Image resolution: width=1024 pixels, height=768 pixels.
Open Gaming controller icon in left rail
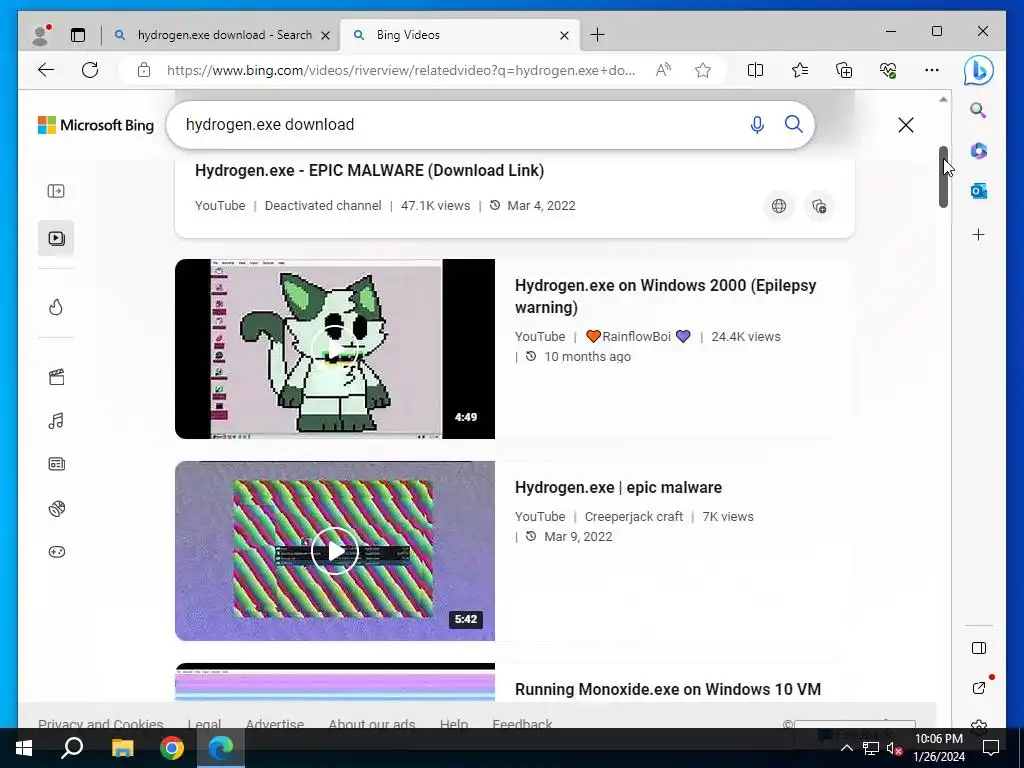click(56, 552)
